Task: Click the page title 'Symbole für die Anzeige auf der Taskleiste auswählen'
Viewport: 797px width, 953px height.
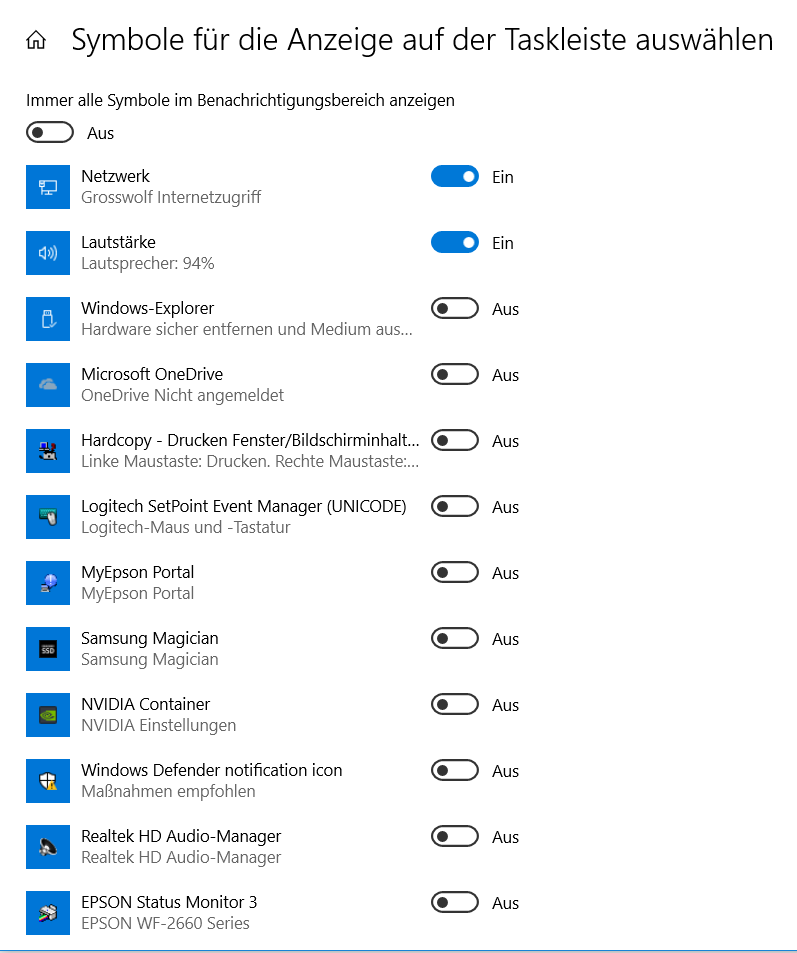Action: click(x=423, y=40)
